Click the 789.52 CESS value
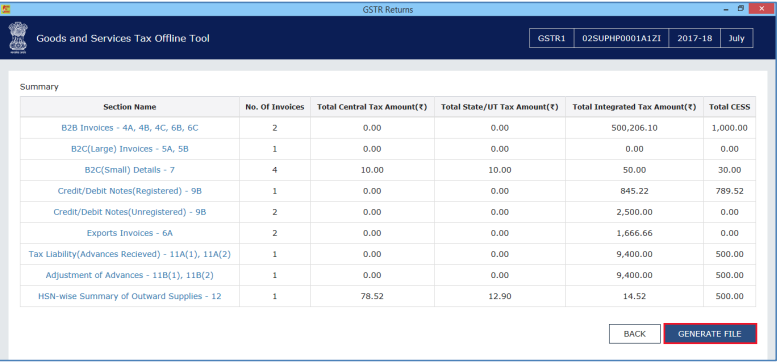 pos(729,191)
